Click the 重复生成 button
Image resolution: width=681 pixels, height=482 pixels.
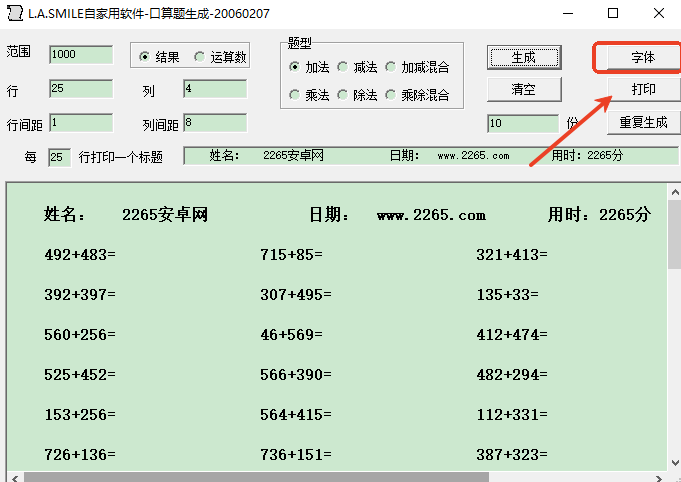click(643, 123)
